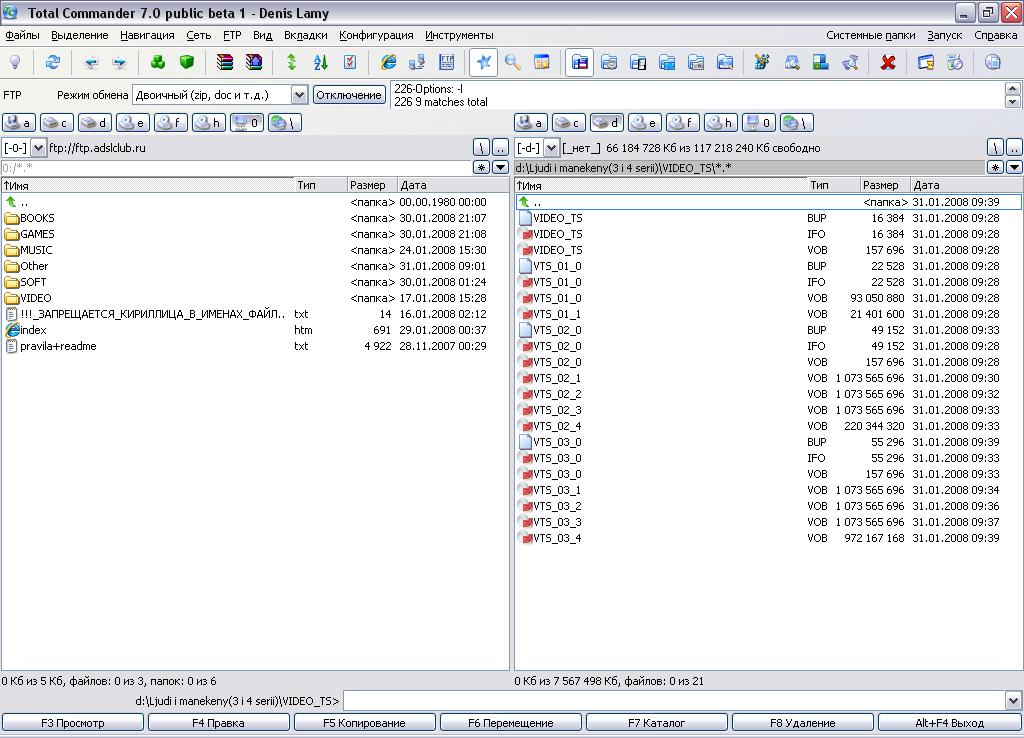Switch right panel to drive h
This screenshot has width=1024, height=738.
pos(721,123)
